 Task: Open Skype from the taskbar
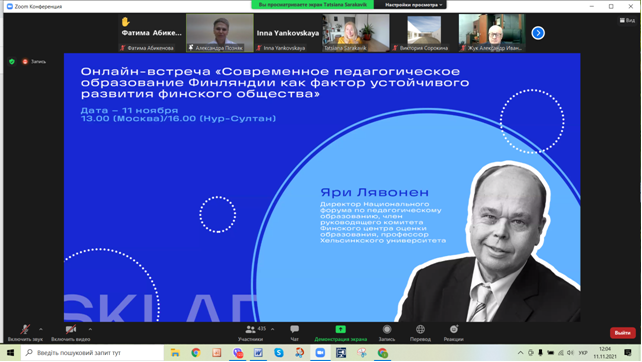[279, 353]
